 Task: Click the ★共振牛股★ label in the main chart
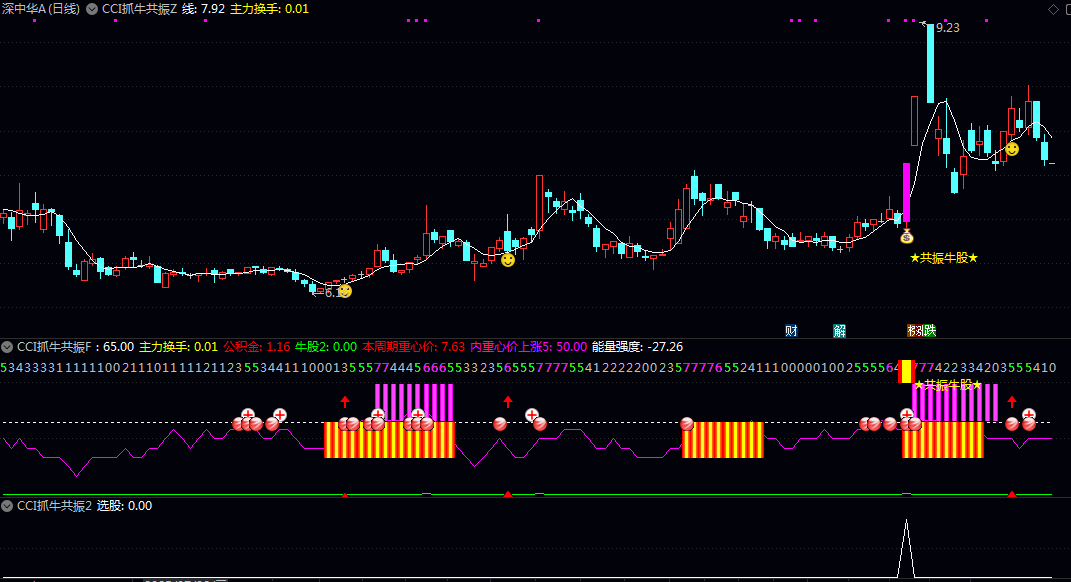[x=944, y=258]
